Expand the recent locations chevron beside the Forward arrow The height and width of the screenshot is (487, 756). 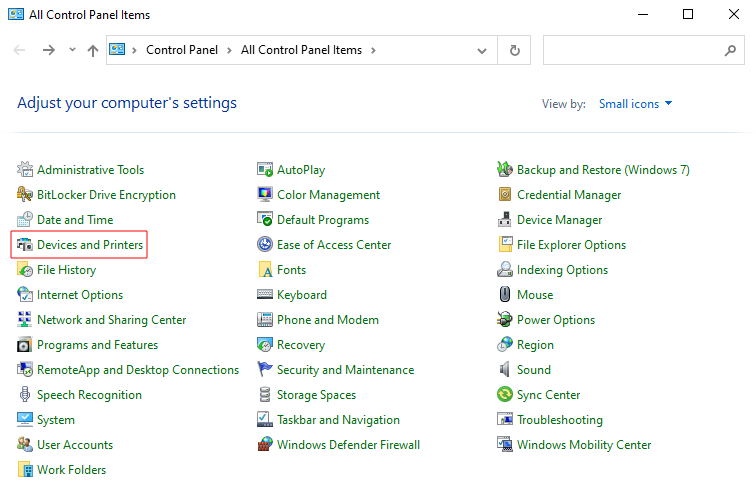(72, 50)
